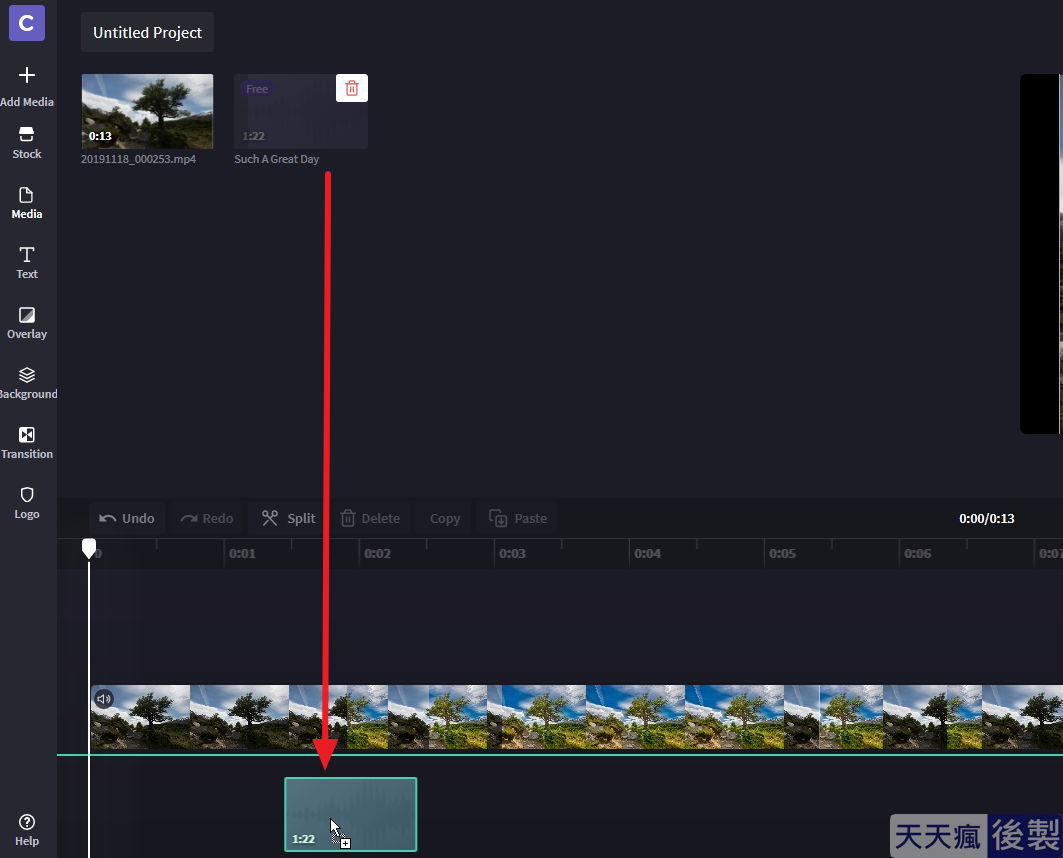
Task: Click the timeline playhead handle
Action: 89,548
